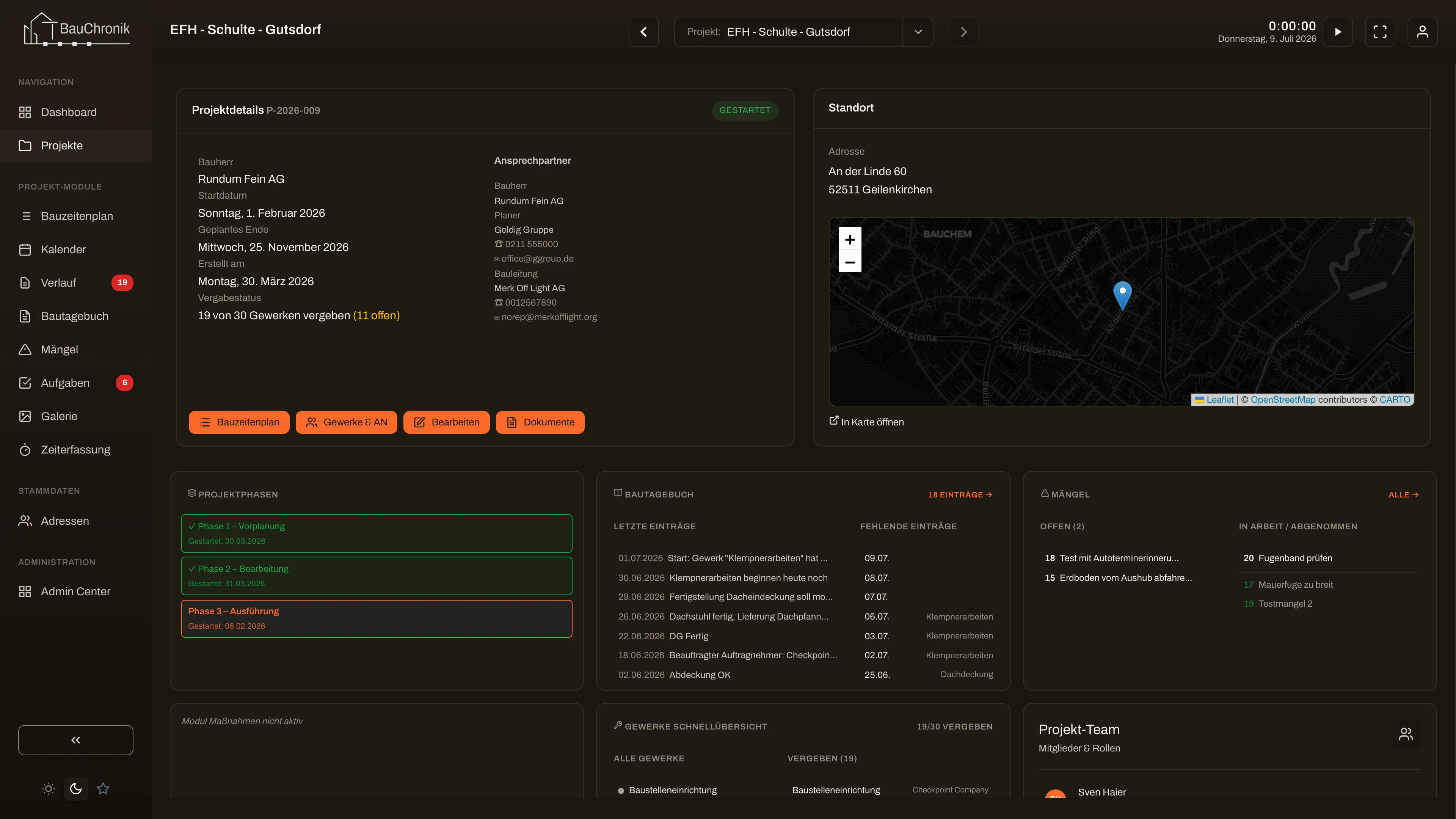The width and height of the screenshot is (1456, 819).
Task: Click the Admin Center grid icon
Action: (25, 591)
